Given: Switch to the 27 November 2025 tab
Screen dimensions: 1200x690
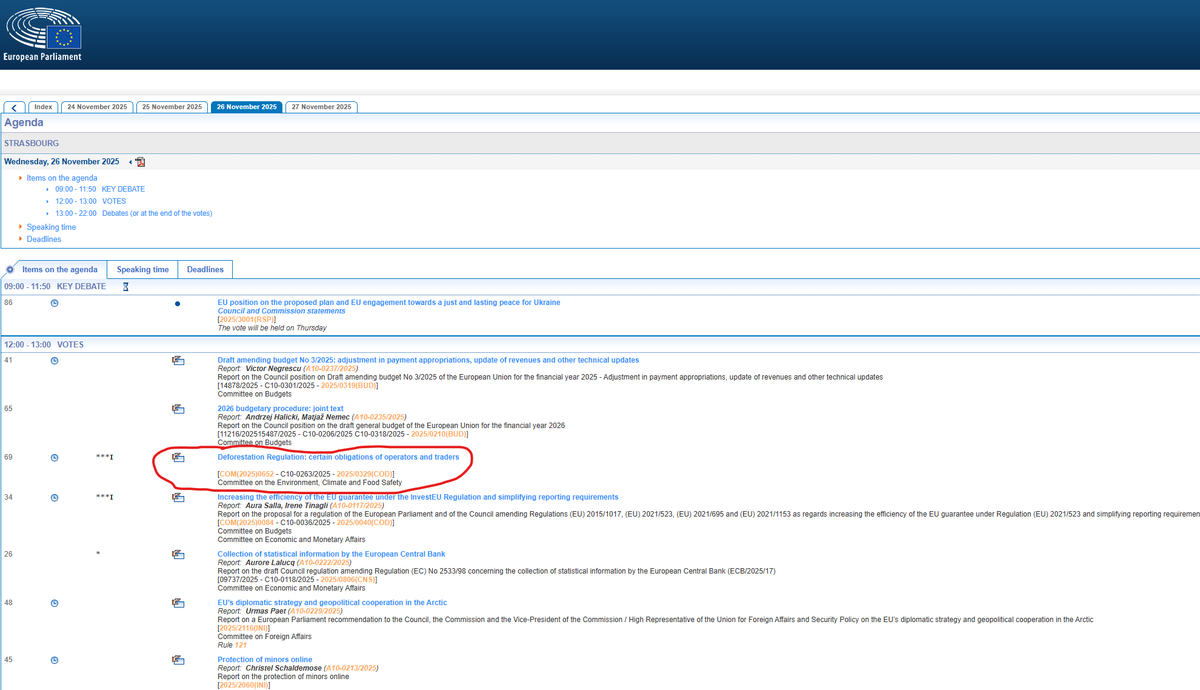Looking at the screenshot, I should (321, 107).
